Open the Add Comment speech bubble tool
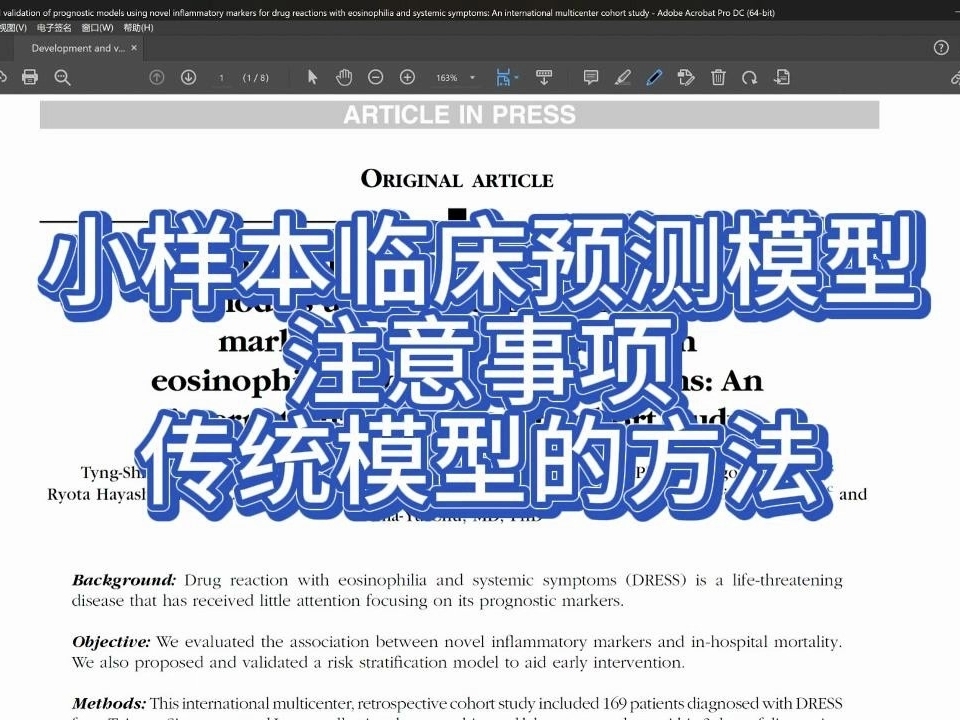This screenshot has width=960, height=720. [591, 77]
